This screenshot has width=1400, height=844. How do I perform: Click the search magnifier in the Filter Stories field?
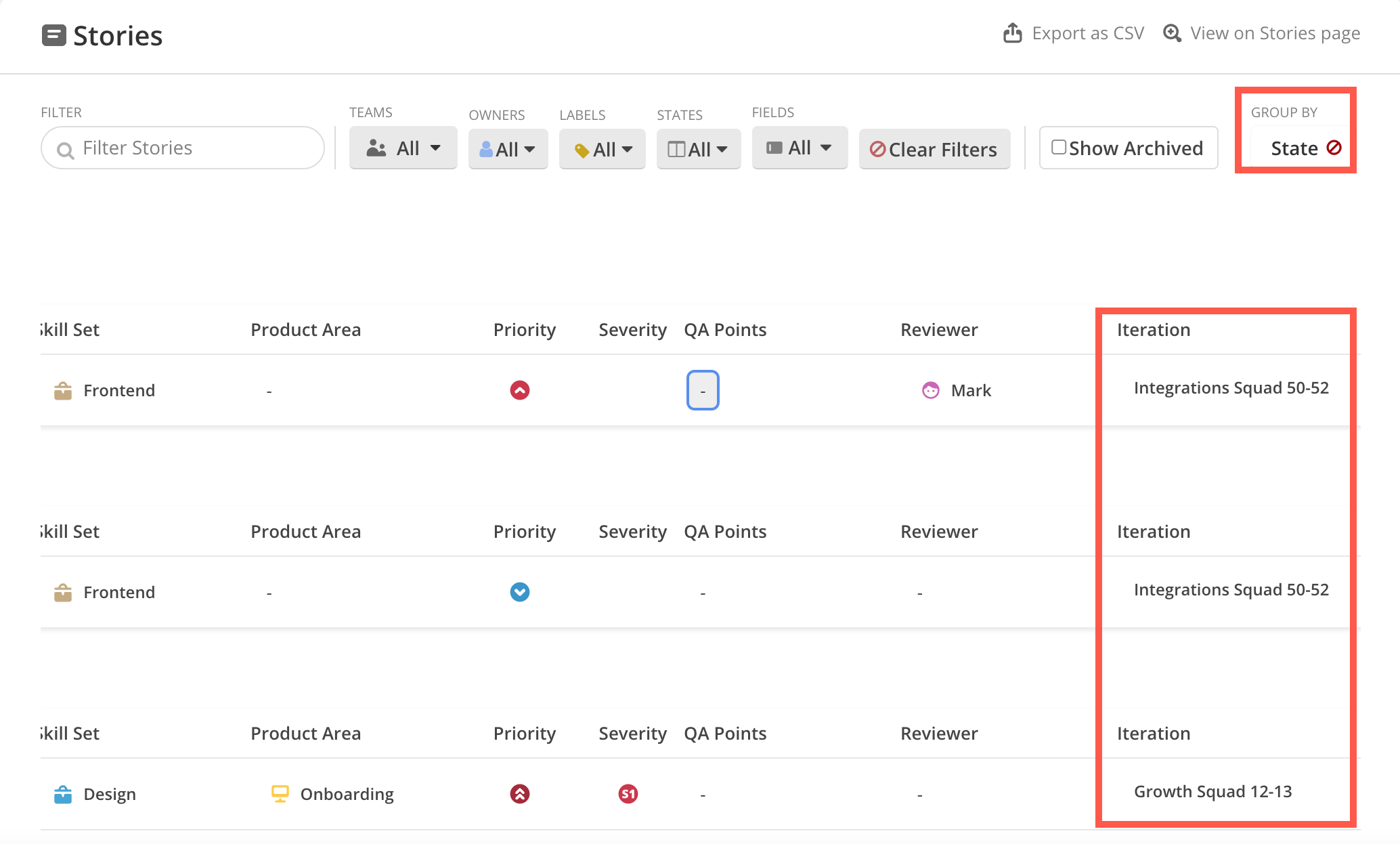click(64, 148)
